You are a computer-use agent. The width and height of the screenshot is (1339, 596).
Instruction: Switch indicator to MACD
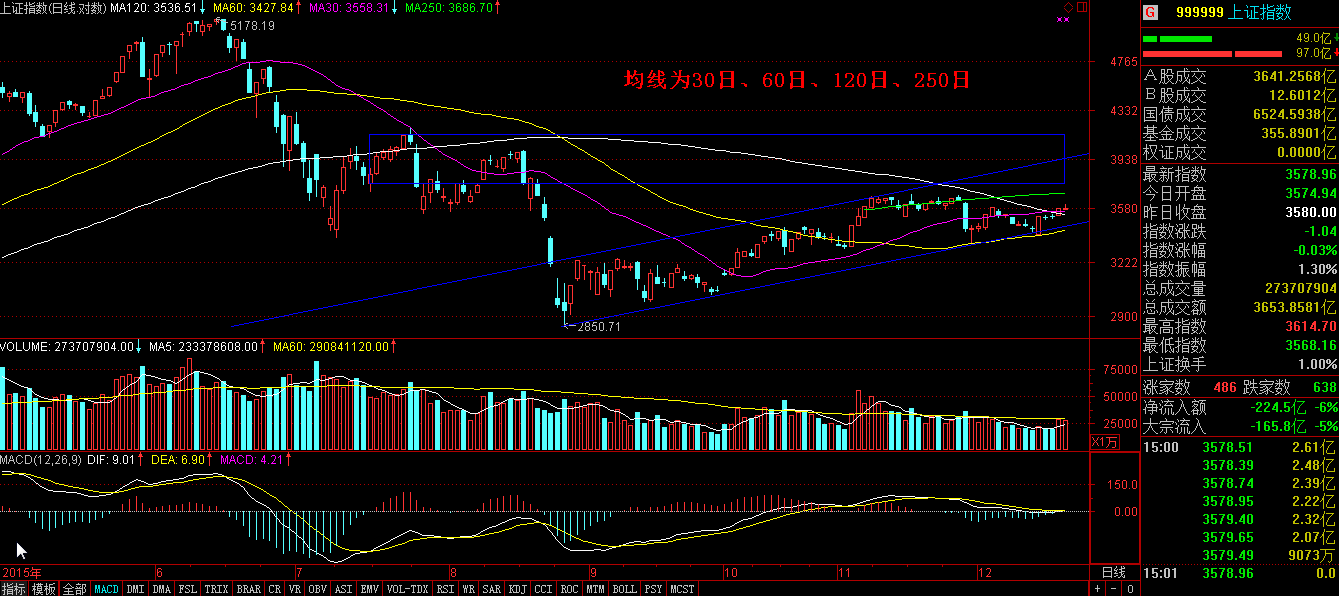pyautogui.click(x=106, y=589)
